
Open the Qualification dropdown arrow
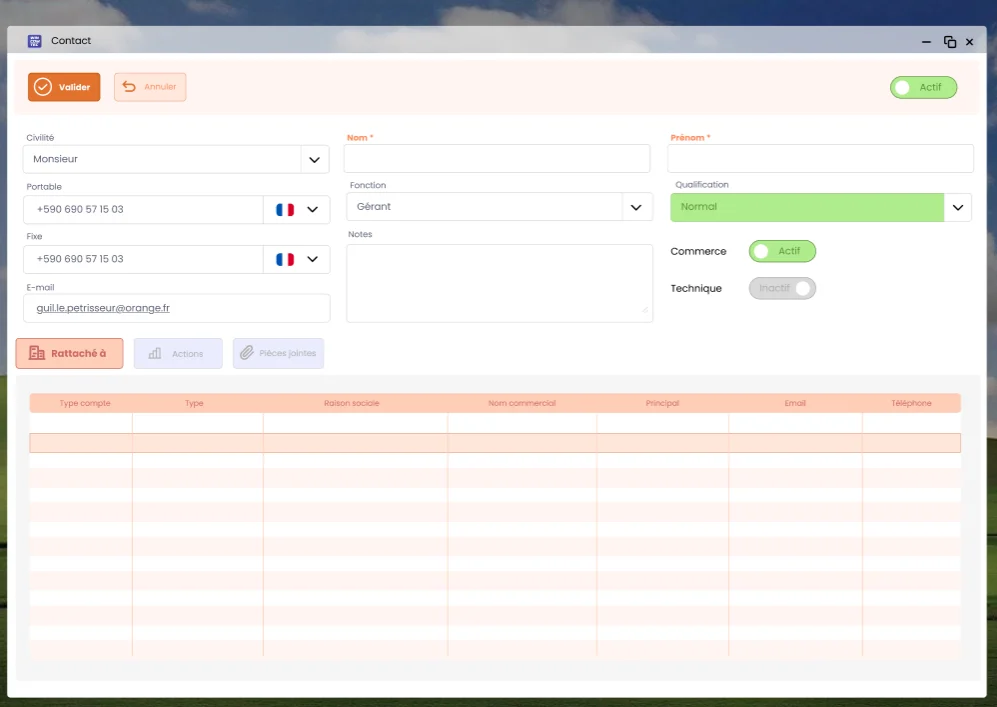point(957,207)
